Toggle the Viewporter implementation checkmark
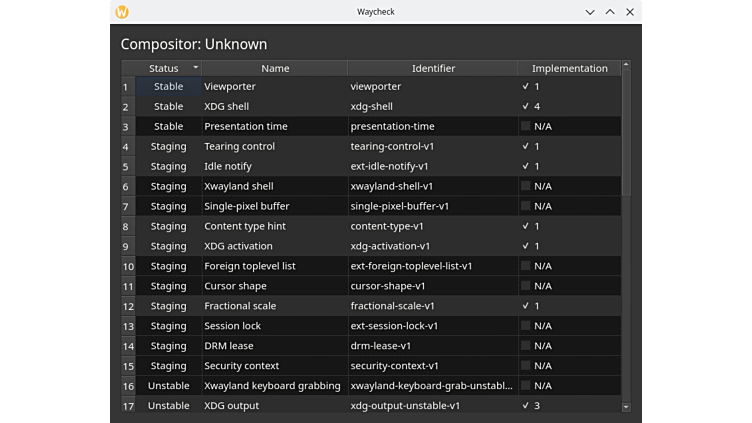Viewport: 752px width, 423px height. [x=525, y=87]
